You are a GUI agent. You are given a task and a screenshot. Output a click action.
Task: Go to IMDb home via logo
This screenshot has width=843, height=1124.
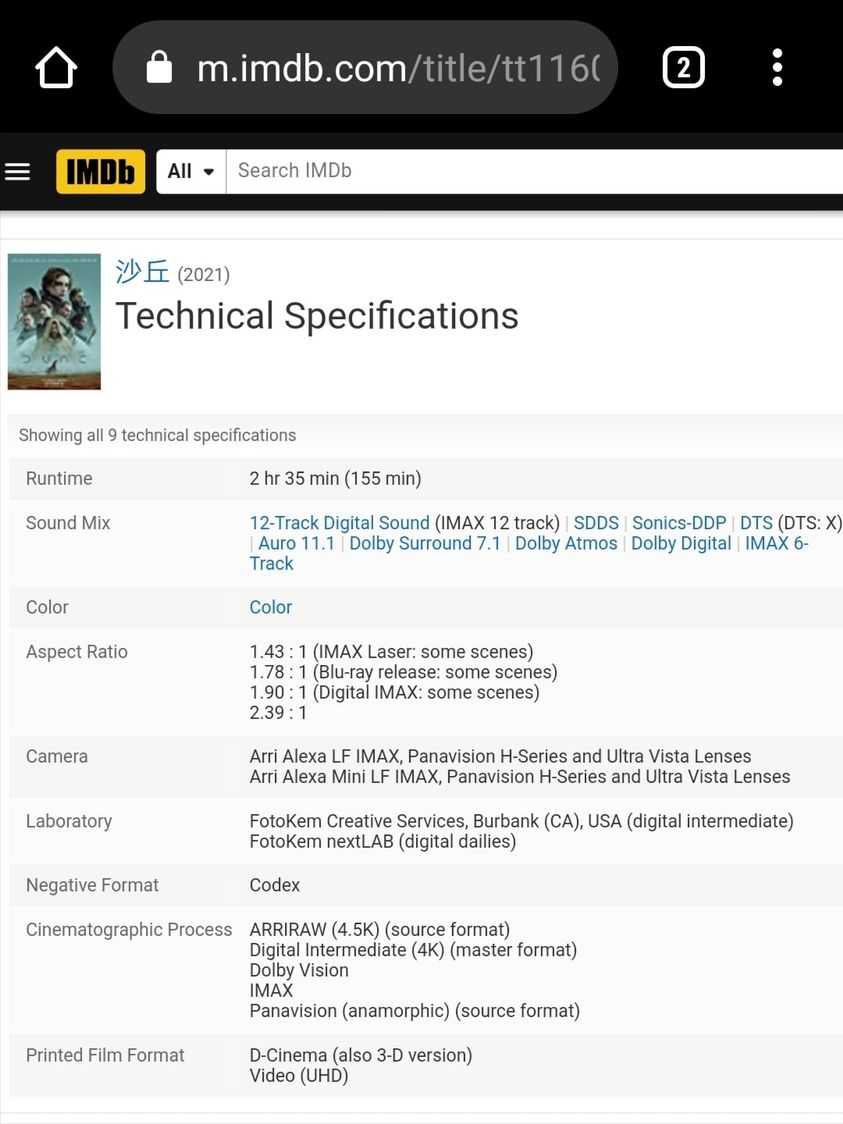100,172
